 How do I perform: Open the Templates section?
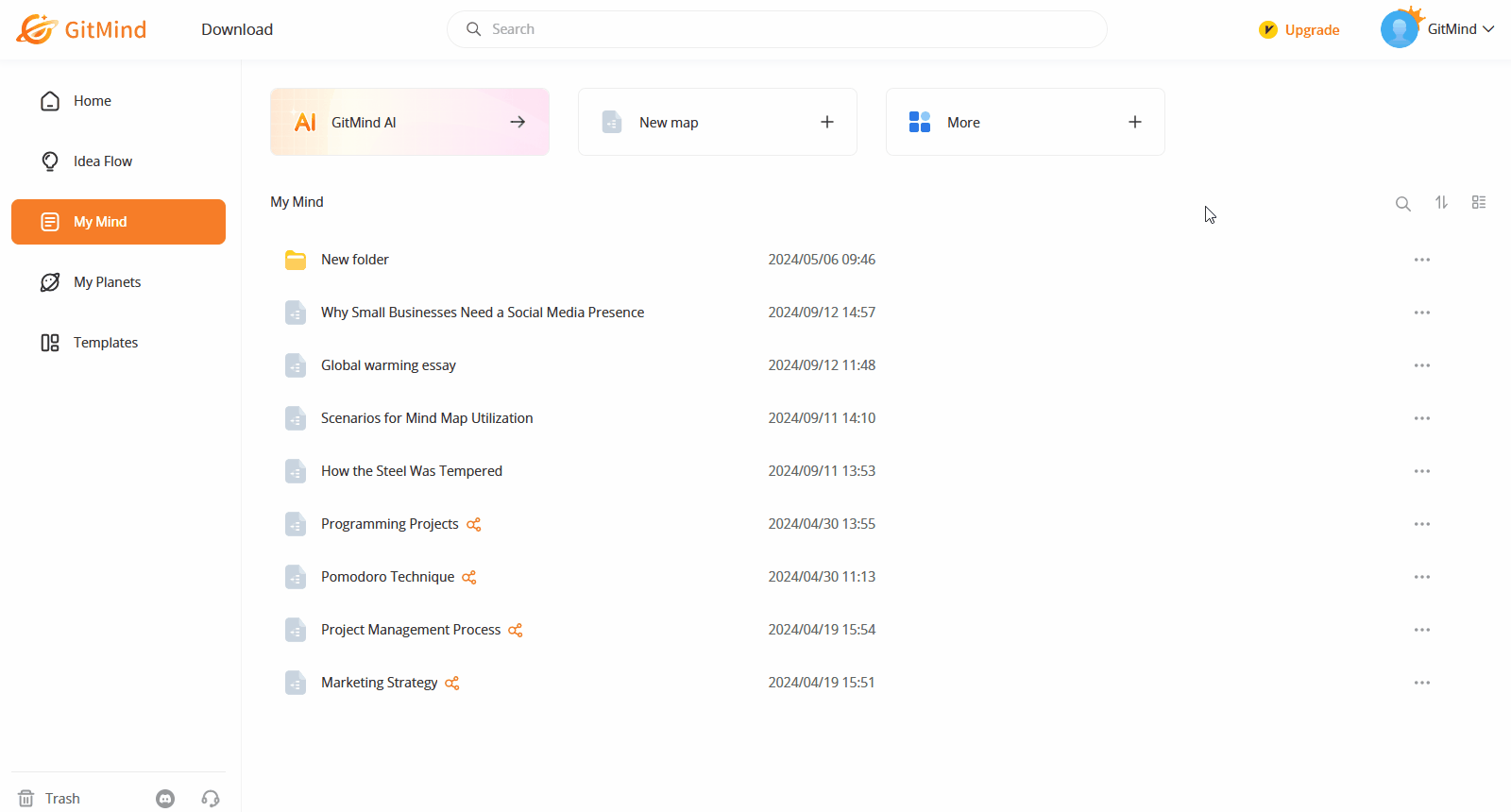click(x=105, y=343)
